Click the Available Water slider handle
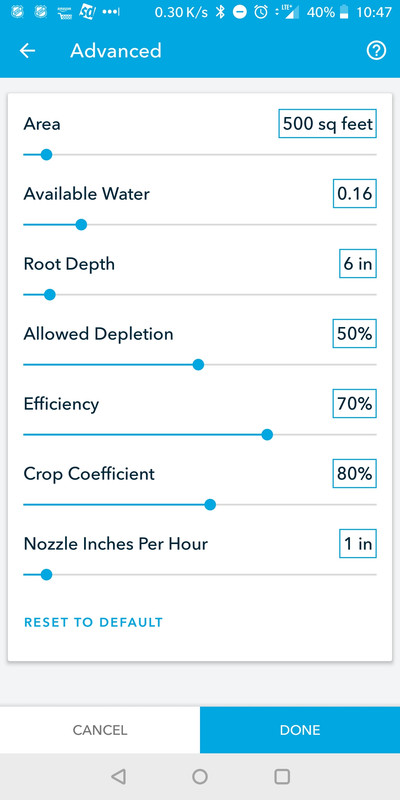 (x=81, y=224)
